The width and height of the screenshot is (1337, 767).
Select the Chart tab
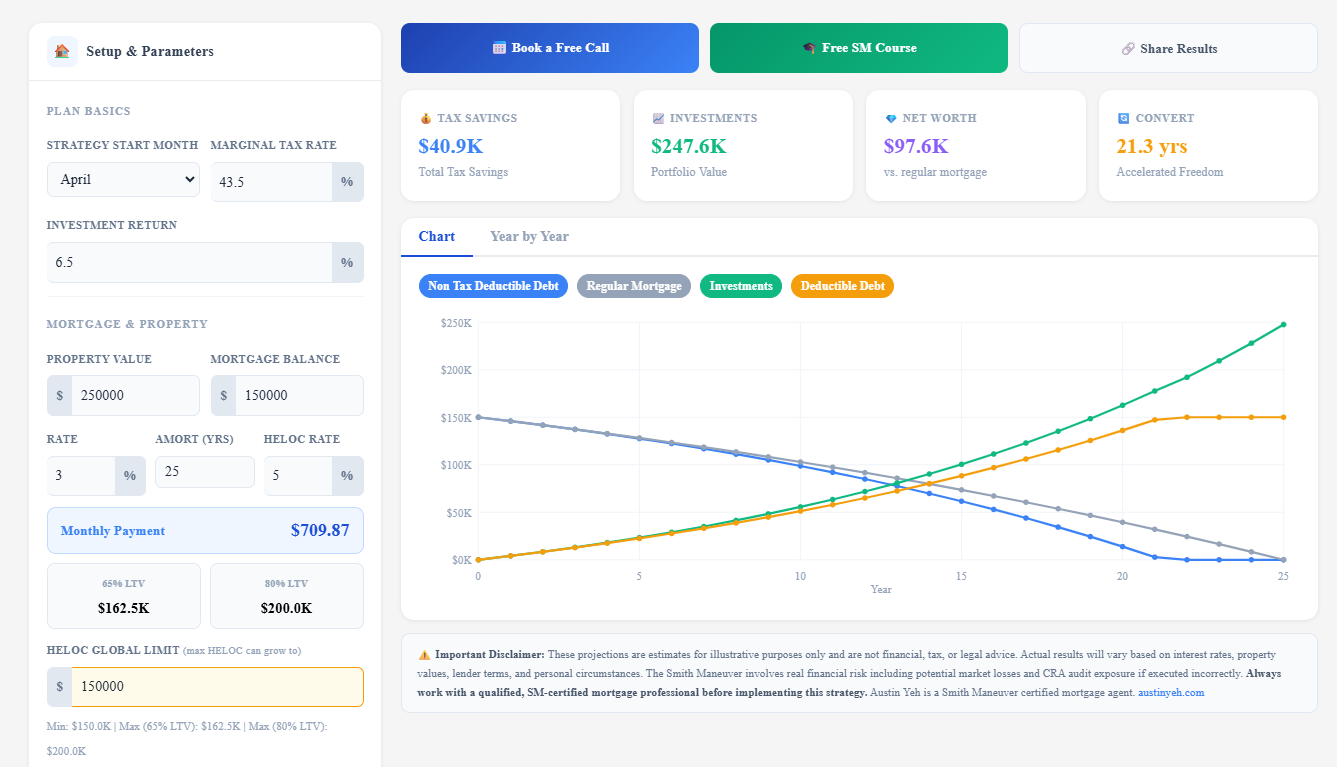[x=437, y=236]
